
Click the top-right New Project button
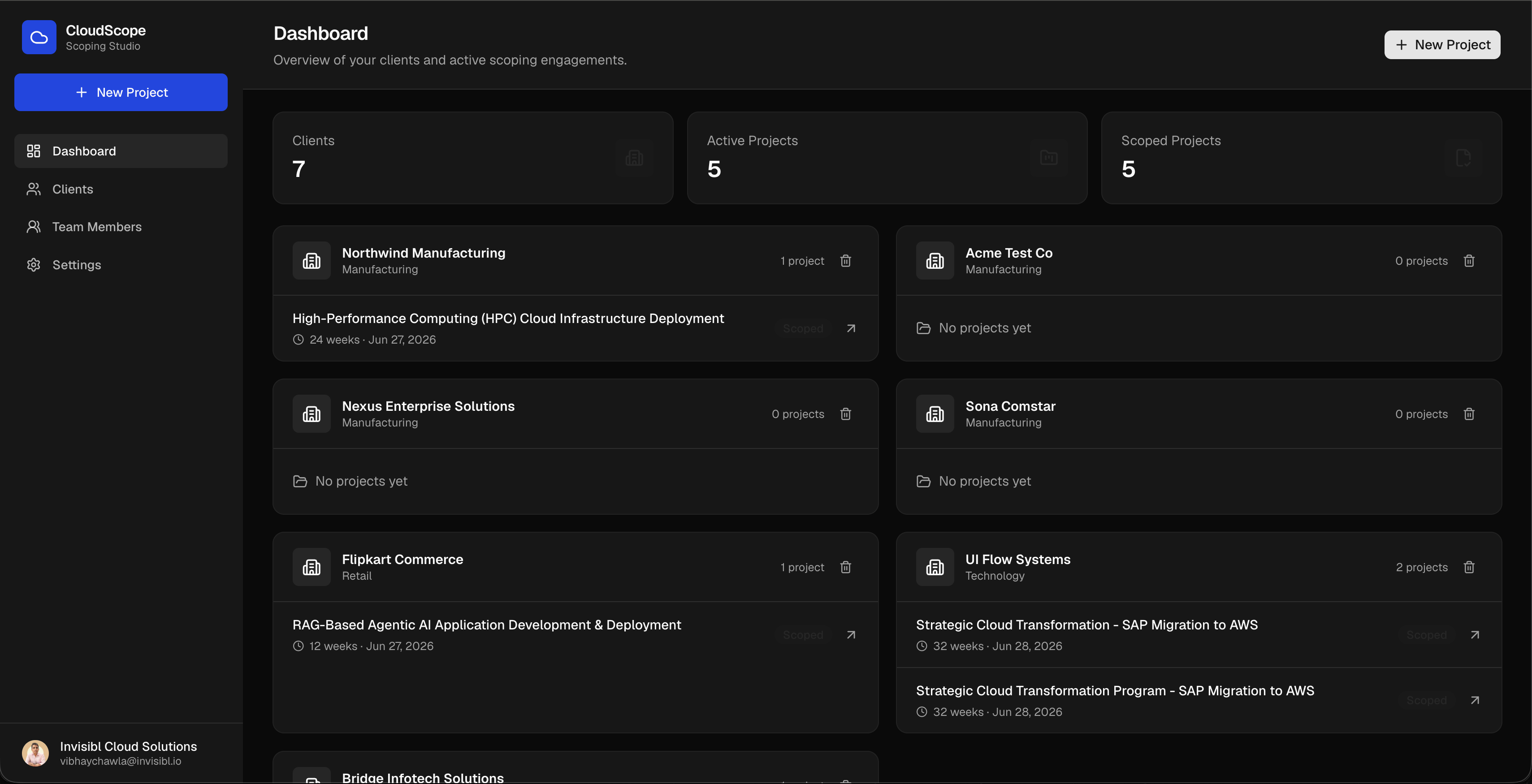click(1442, 45)
